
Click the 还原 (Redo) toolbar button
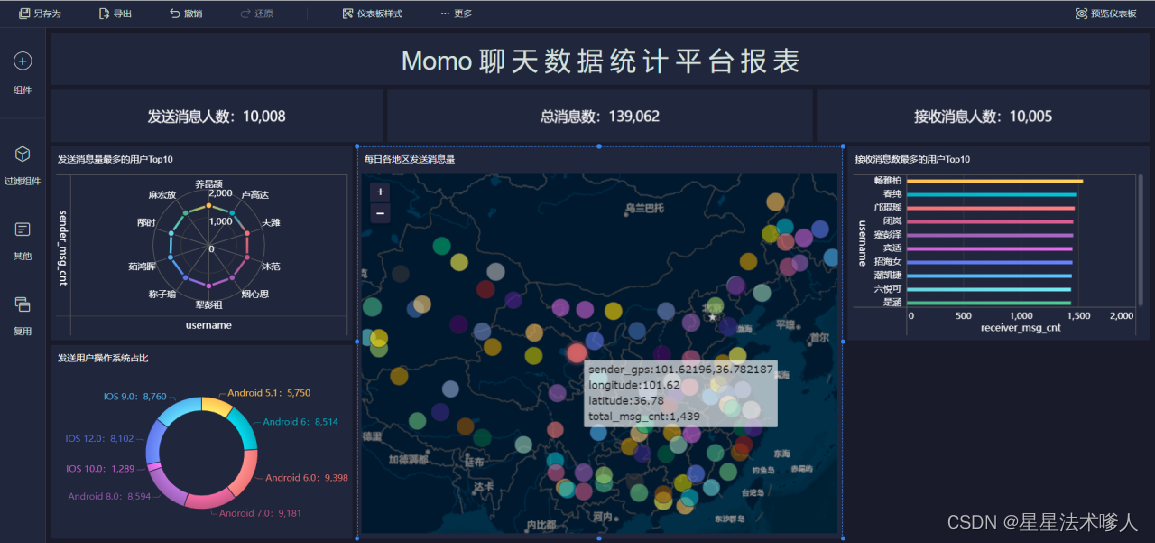click(256, 13)
